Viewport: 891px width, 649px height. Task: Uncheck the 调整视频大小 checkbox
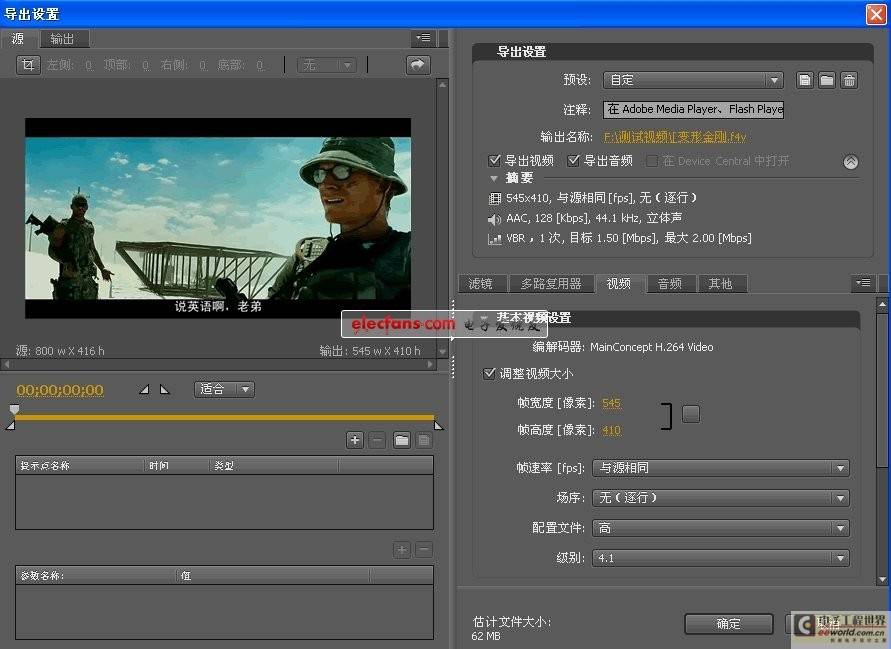(x=490, y=373)
